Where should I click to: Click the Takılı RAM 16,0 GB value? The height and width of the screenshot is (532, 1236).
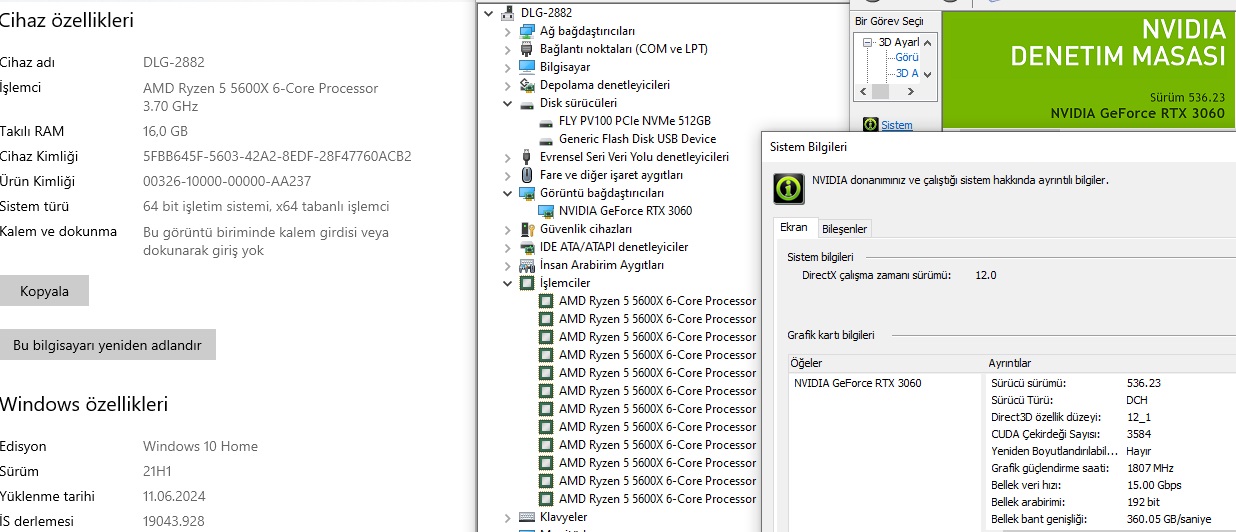165,131
